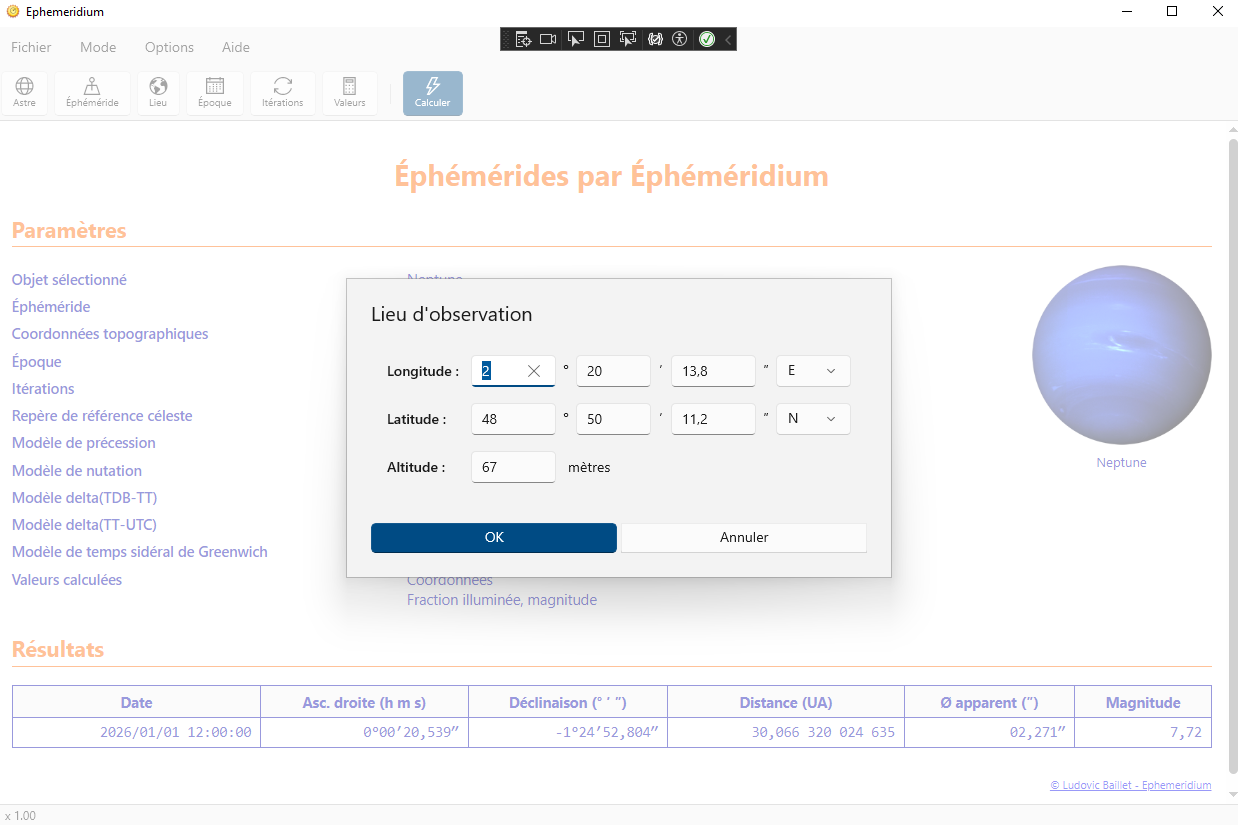Click the accessibility scan icon in debug toolbar

[680, 39]
